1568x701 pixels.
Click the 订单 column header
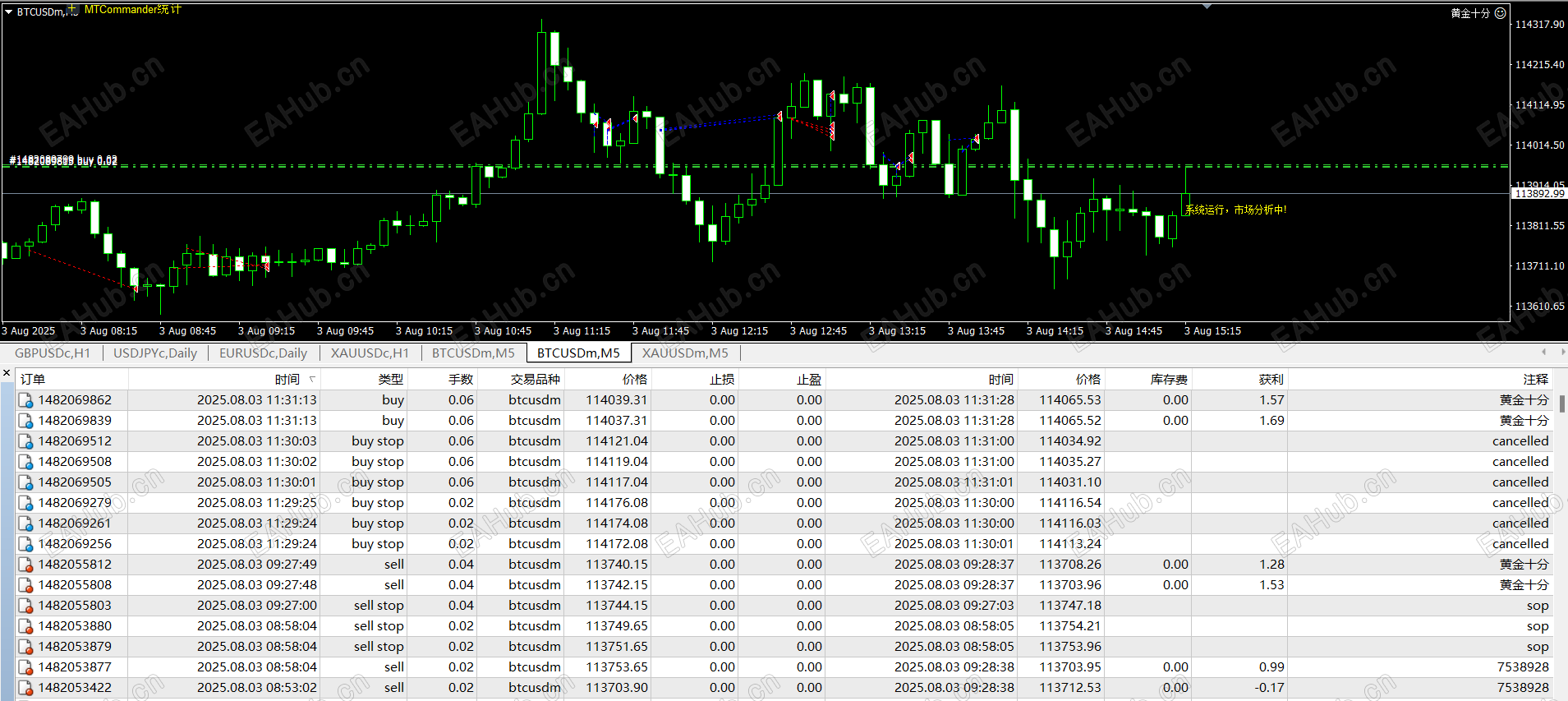click(71, 379)
